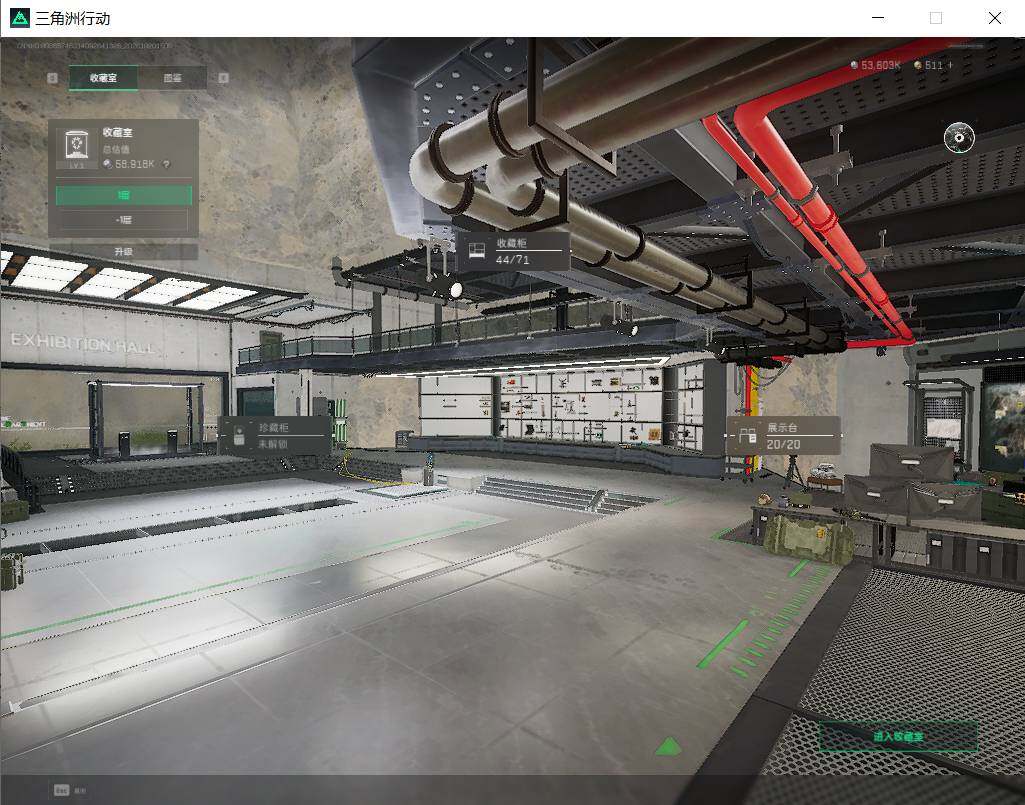Select the -1层 floor button

(124, 220)
